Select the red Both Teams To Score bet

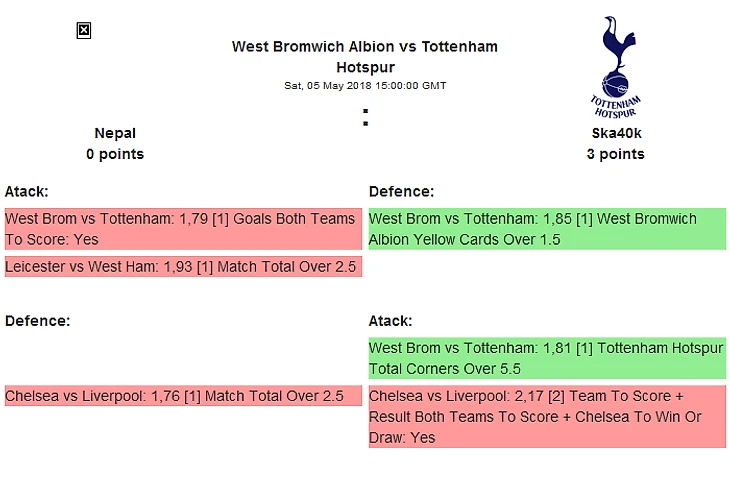(182, 229)
